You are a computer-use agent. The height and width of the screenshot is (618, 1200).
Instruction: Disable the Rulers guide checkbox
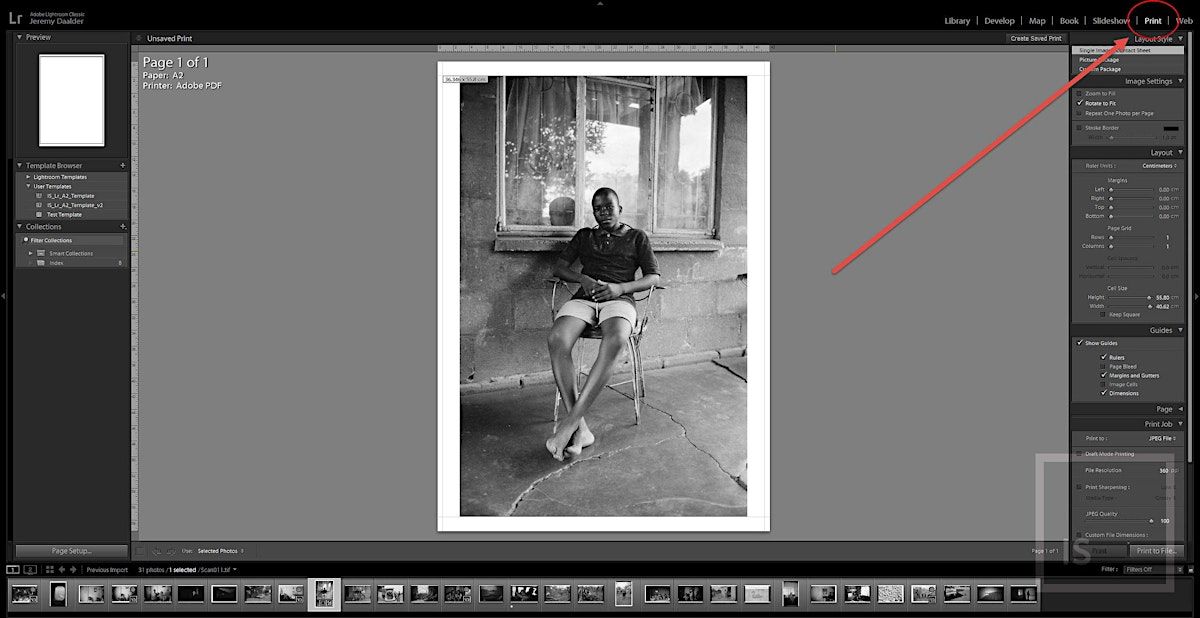click(x=1104, y=357)
